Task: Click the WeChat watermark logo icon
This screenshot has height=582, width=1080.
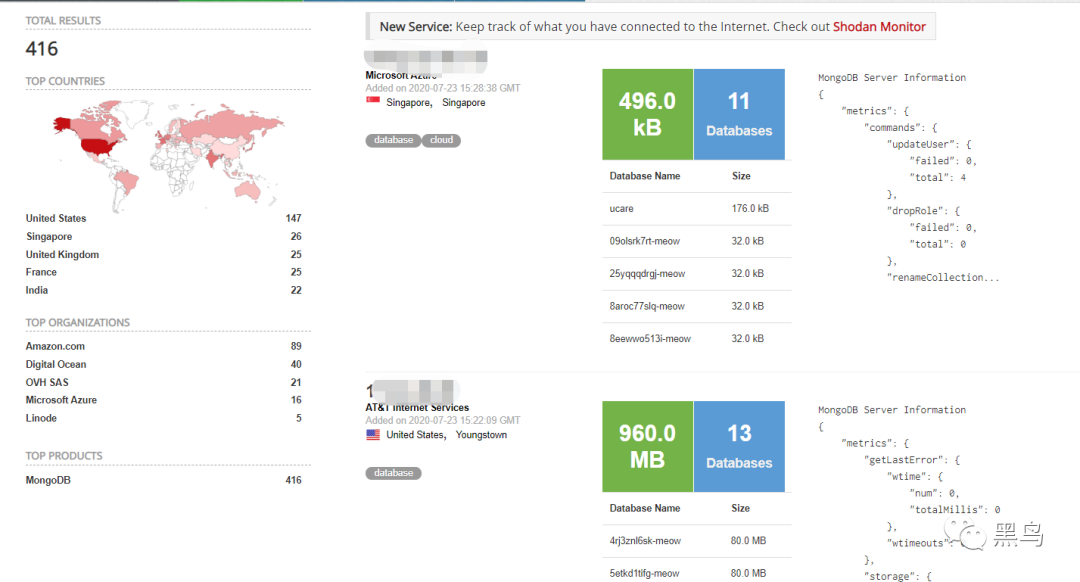Action: click(973, 537)
